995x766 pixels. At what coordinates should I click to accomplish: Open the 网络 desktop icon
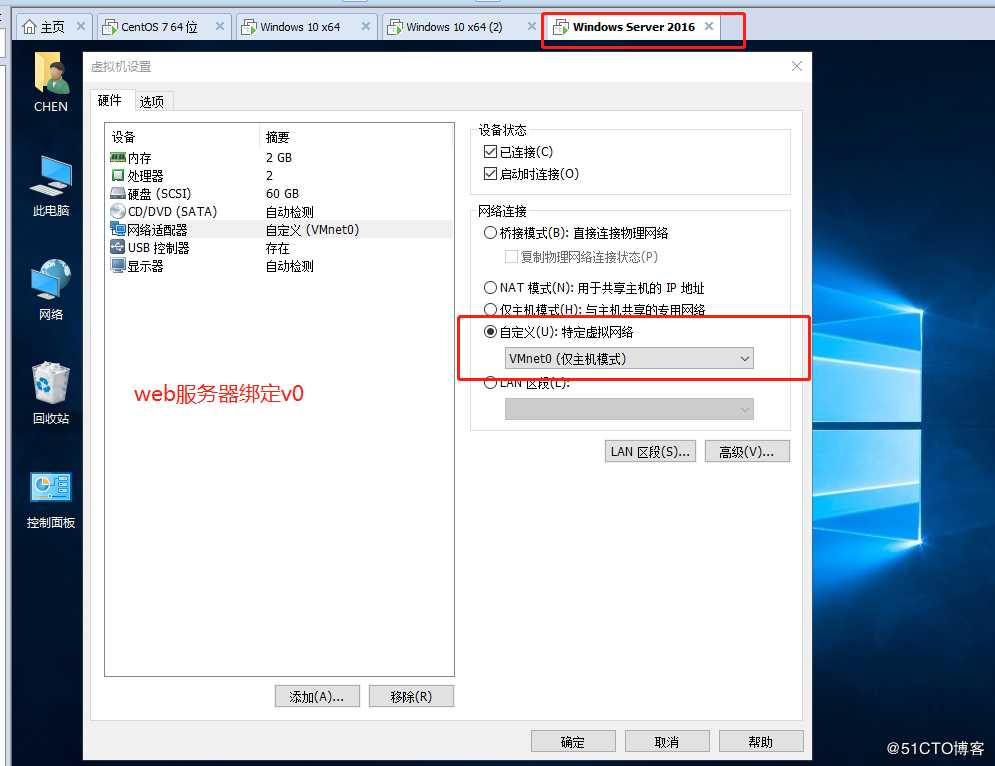tap(51, 279)
